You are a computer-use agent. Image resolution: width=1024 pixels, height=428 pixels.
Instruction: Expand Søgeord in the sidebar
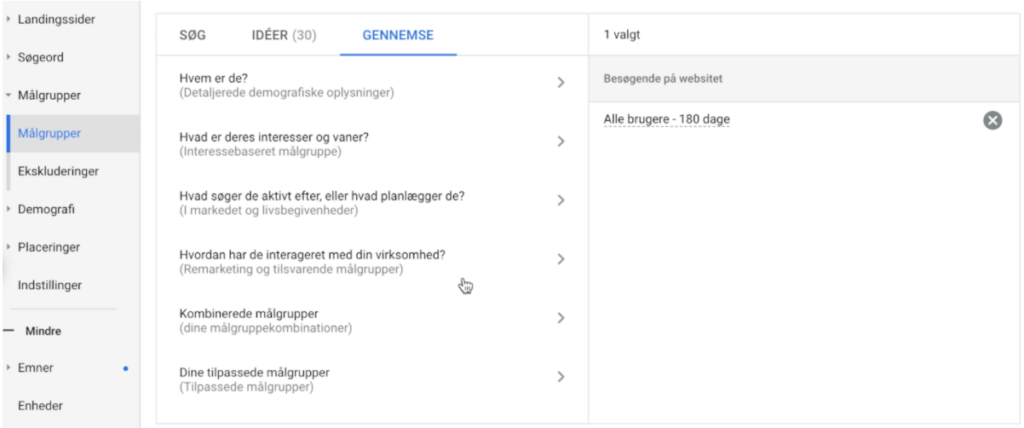(x=8, y=58)
